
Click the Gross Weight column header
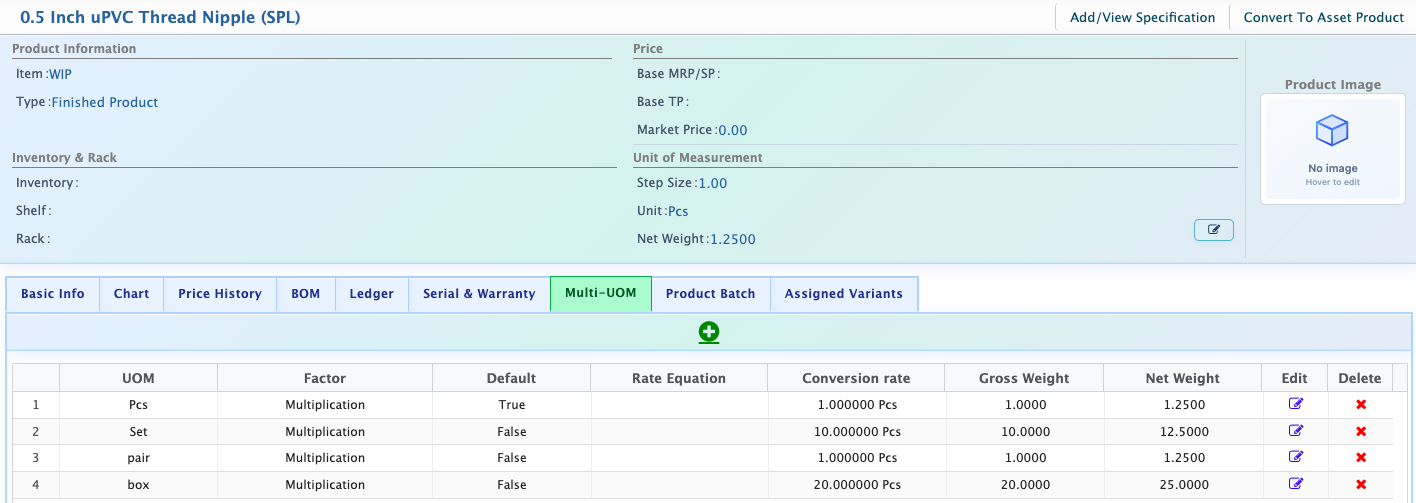point(1024,378)
